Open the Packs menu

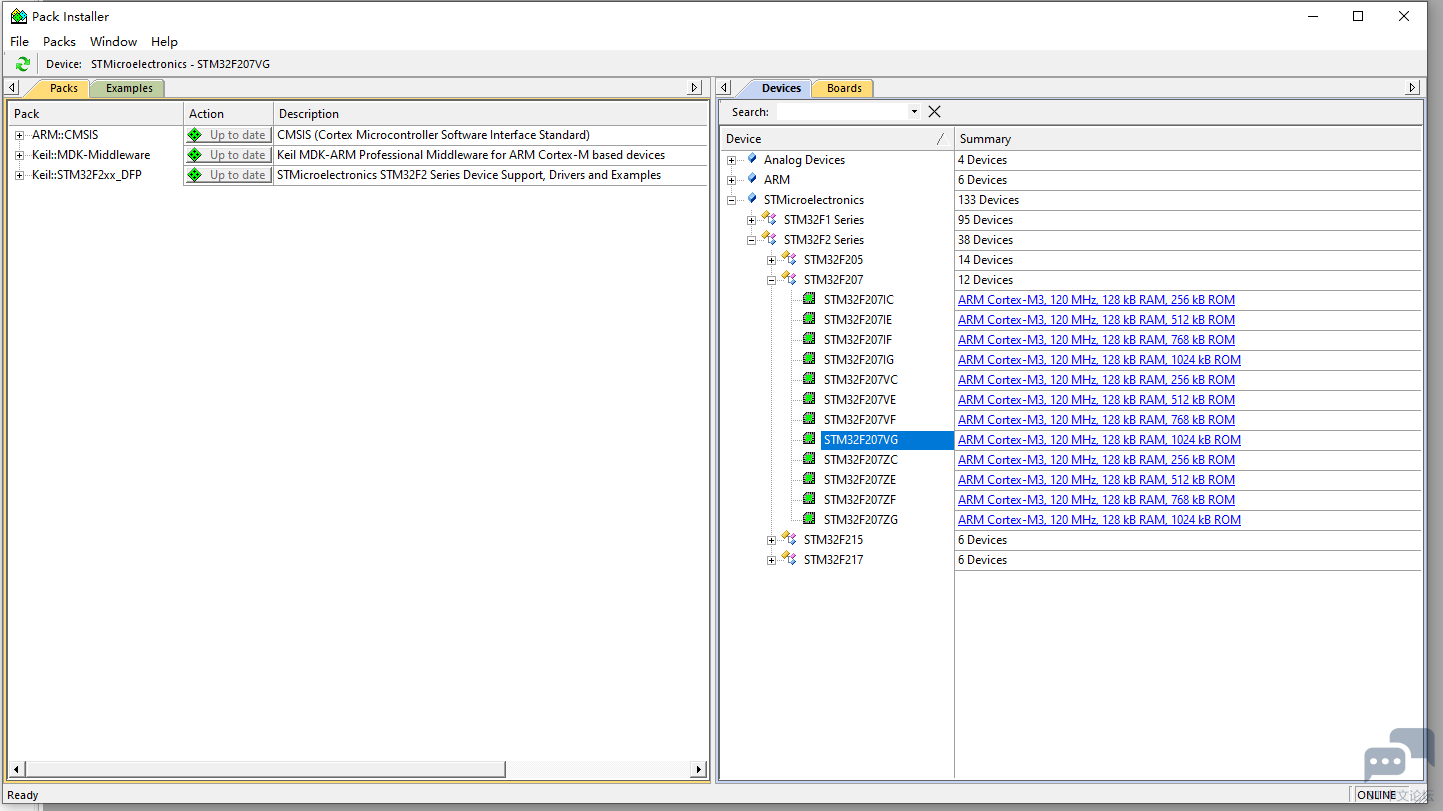pyautogui.click(x=59, y=41)
